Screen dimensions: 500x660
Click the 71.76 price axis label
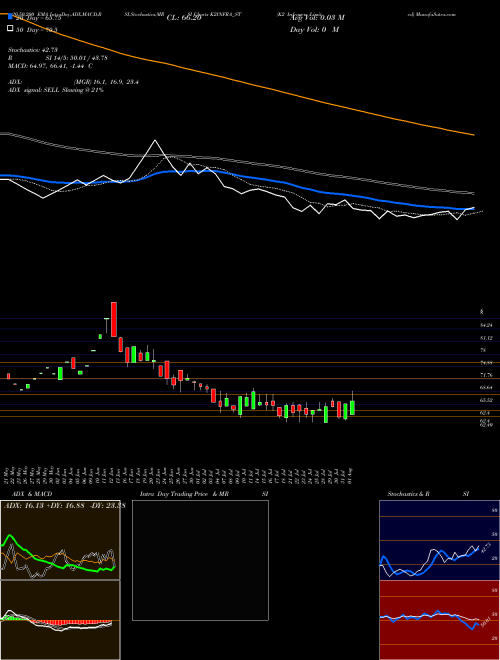(486, 375)
